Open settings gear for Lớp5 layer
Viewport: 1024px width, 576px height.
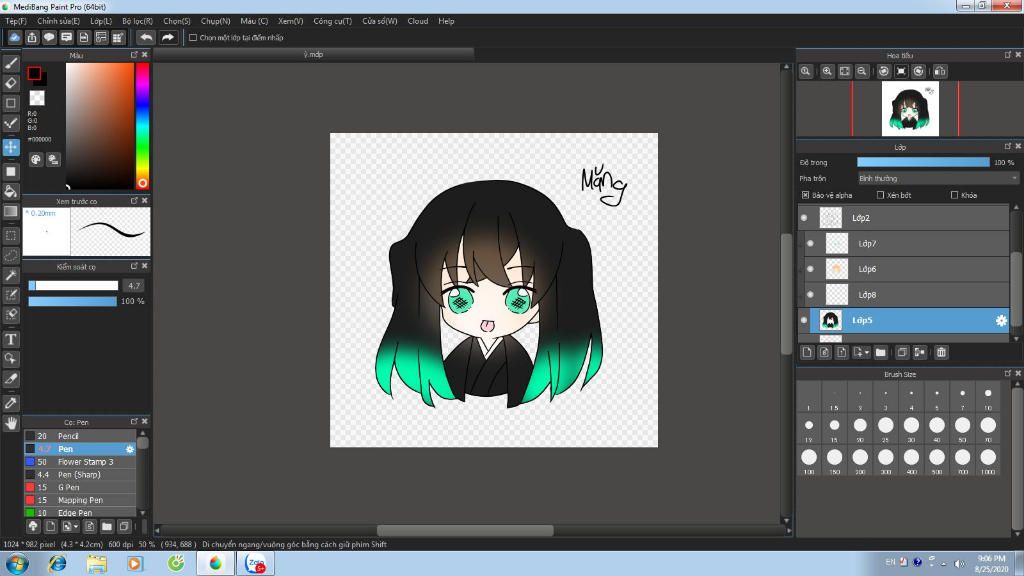point(1000,321)
